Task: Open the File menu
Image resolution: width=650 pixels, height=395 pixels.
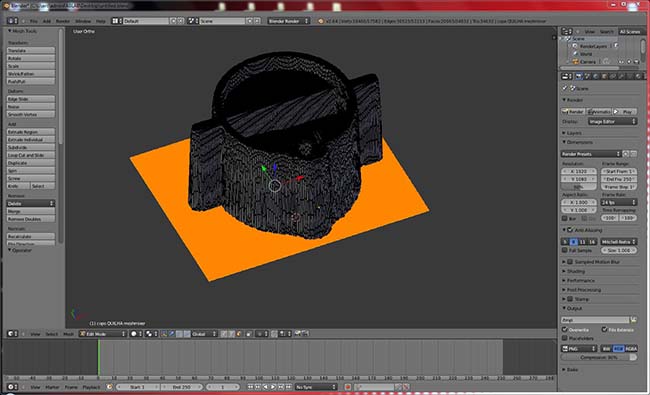Action: click(x=34, y=21)
